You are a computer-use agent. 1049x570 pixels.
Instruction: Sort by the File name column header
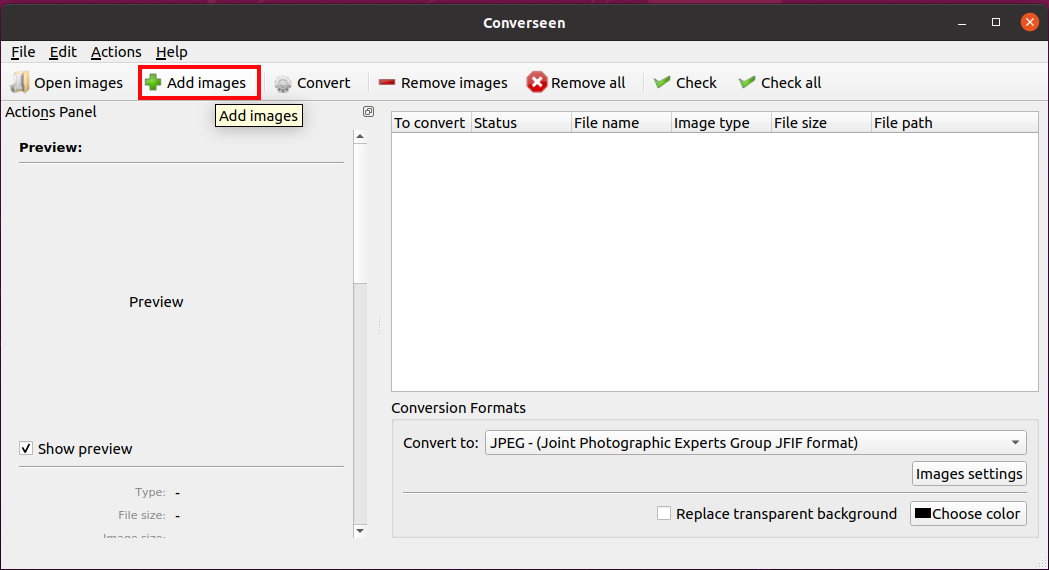621,122
